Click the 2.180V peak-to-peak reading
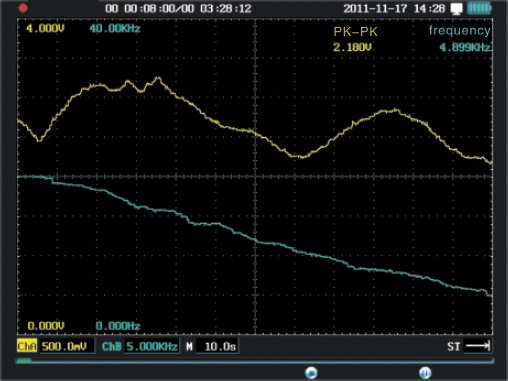508x381 pixels. (x=352, y=47)
